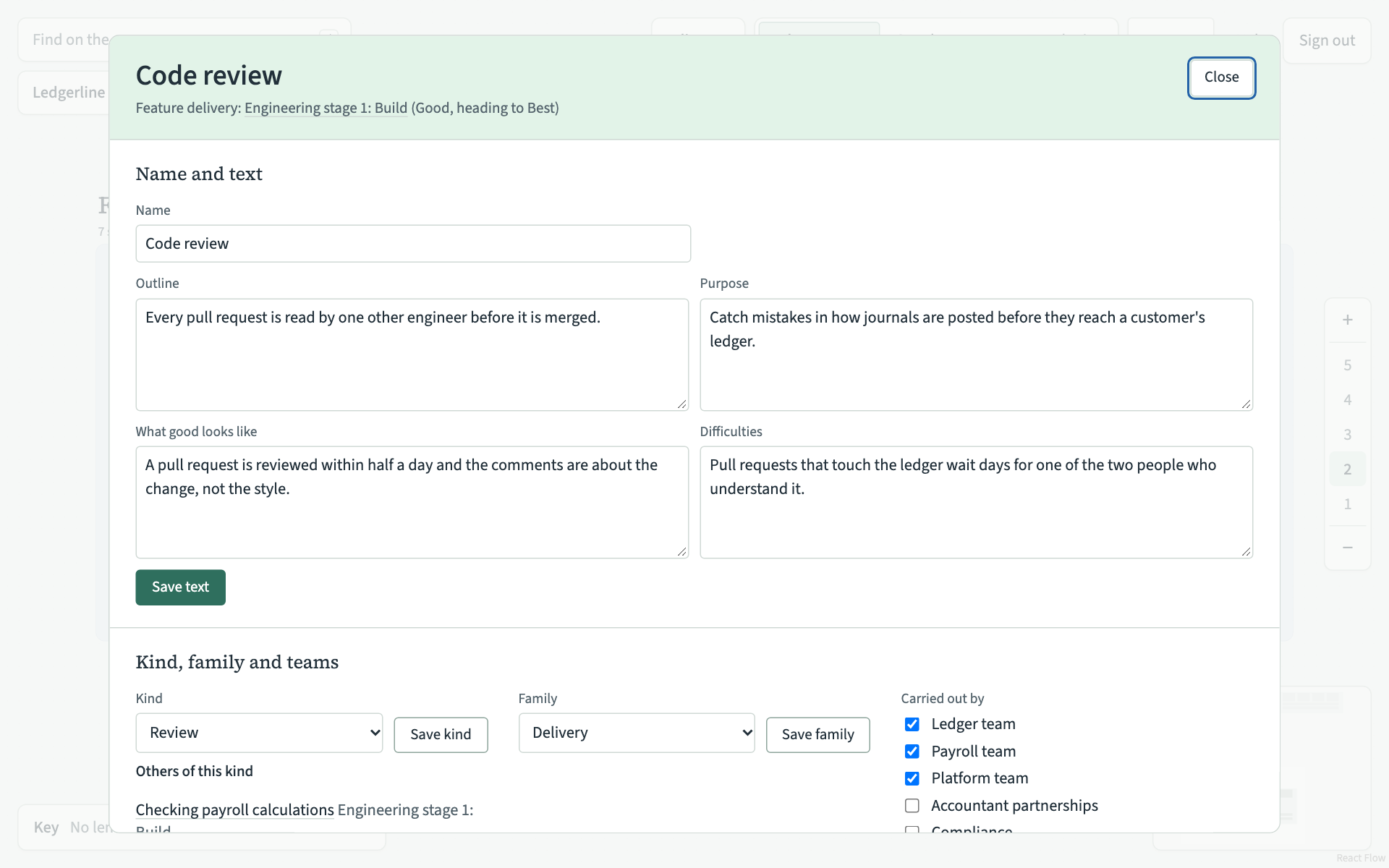The height and width of the screenshot is (868, 1389).
Task: Click the Save family button
Action: coord(817,735)
